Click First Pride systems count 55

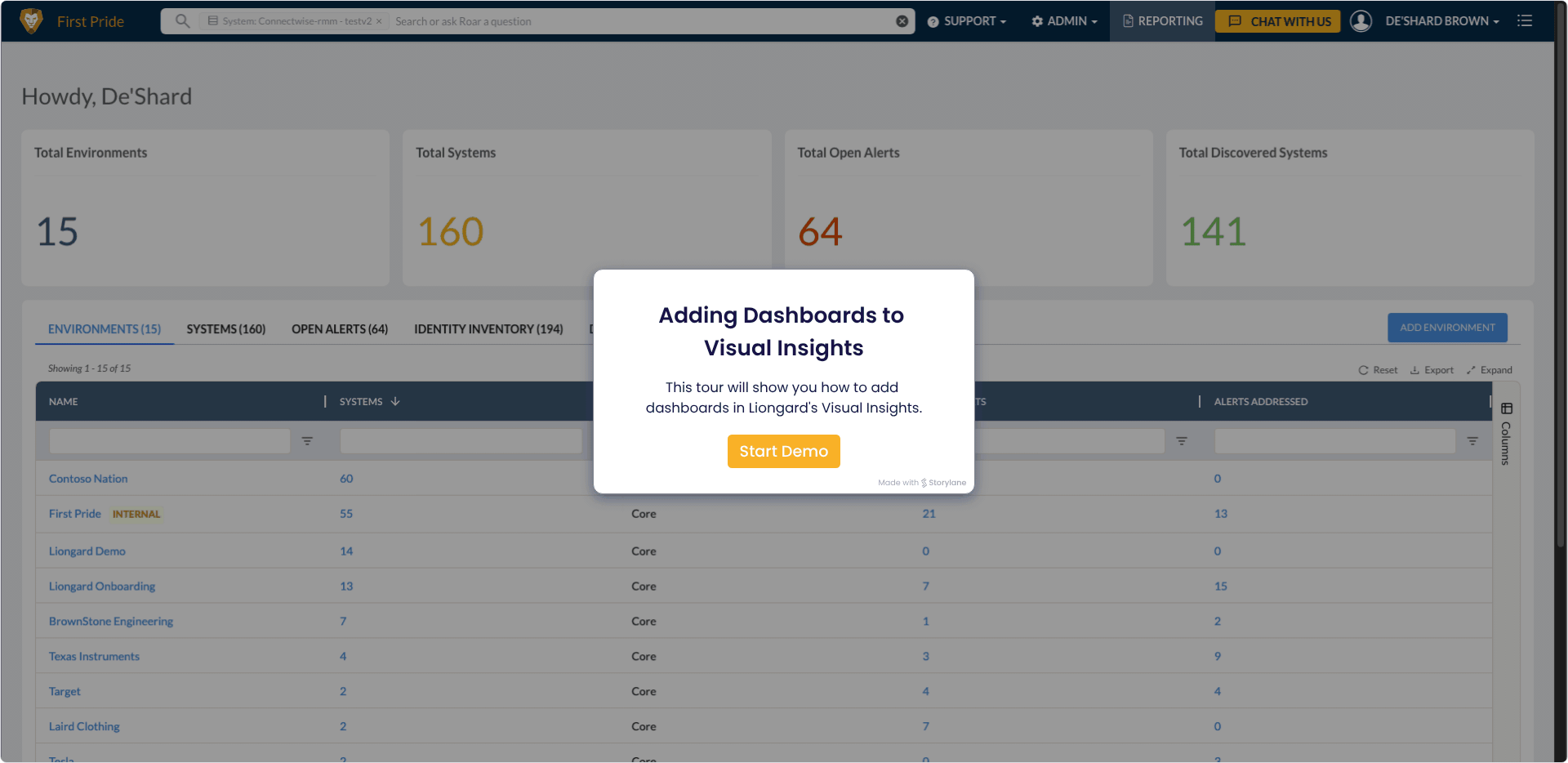(x=346, y=514)
